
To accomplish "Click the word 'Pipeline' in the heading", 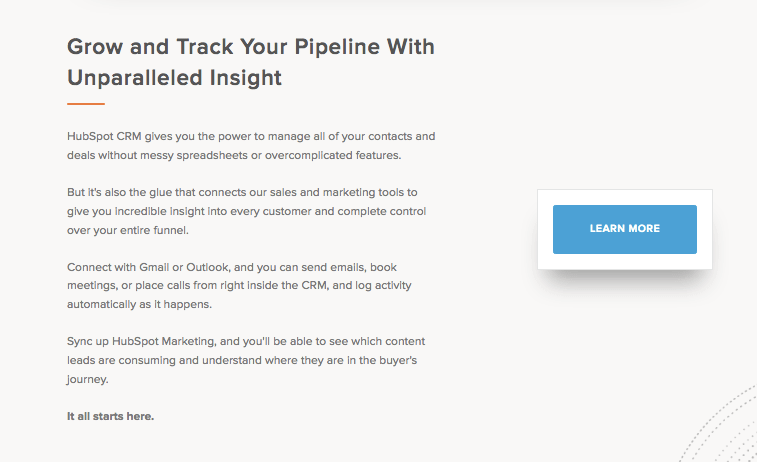I will pyautogui.click(x=337, y=47).
